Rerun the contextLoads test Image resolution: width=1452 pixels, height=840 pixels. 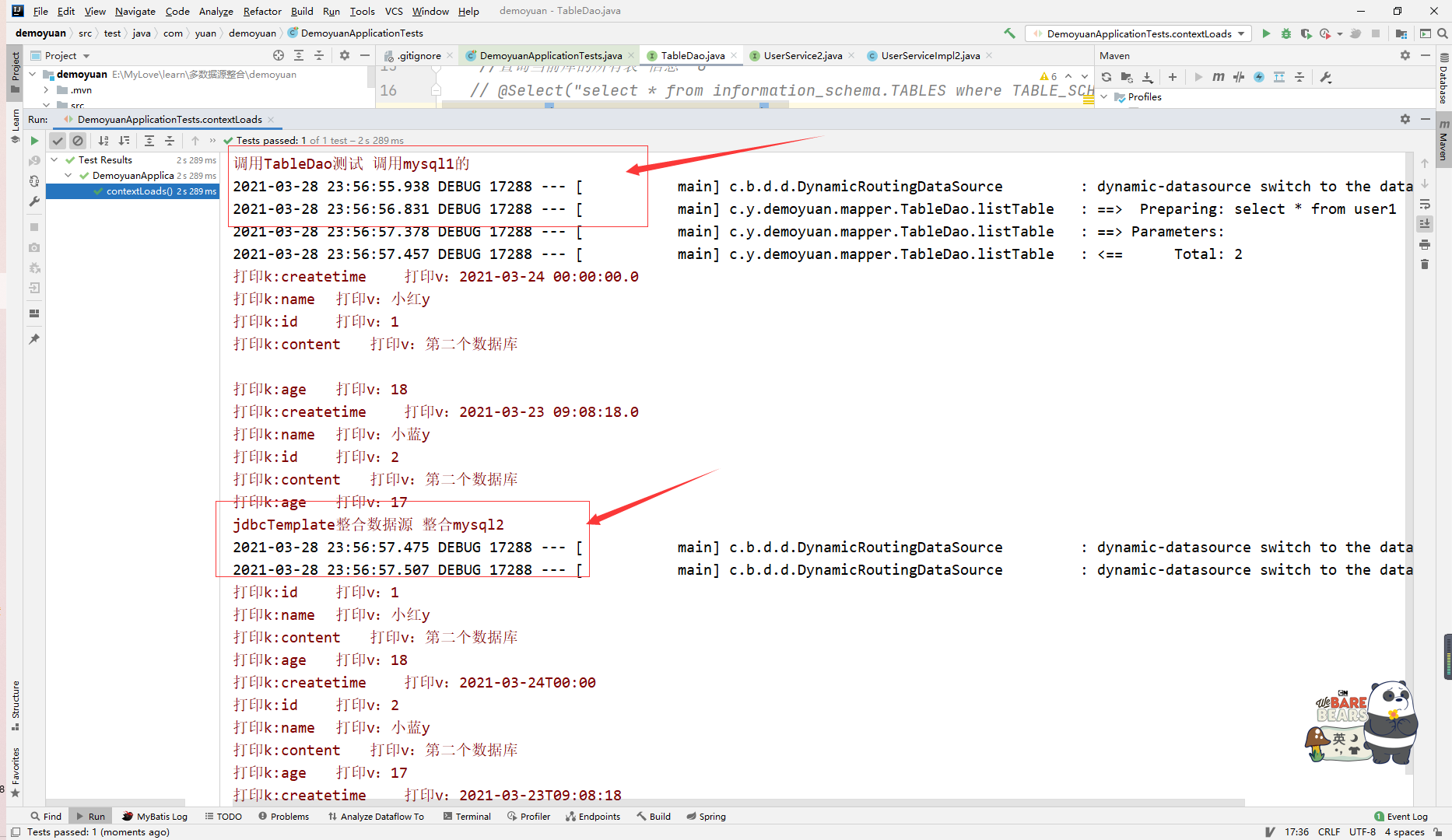[x=34, y=141]
